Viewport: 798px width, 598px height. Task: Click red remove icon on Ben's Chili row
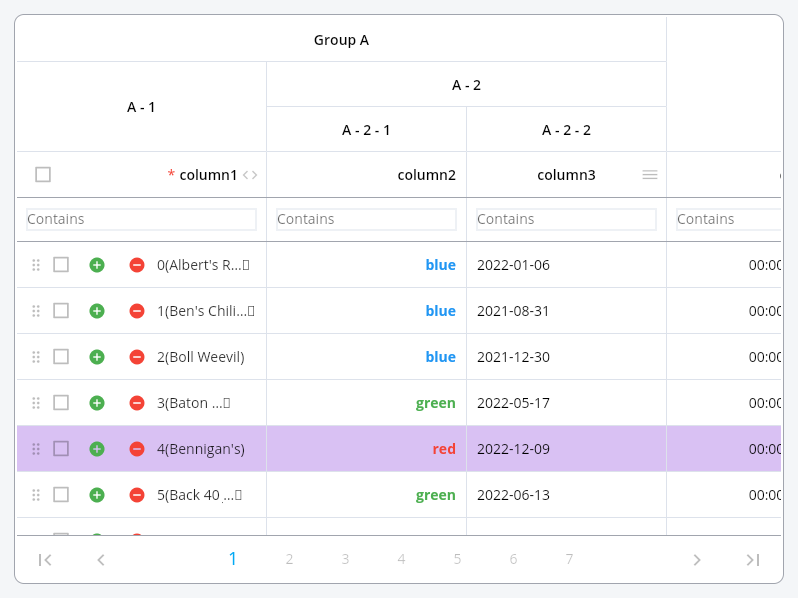coord(137,311)
